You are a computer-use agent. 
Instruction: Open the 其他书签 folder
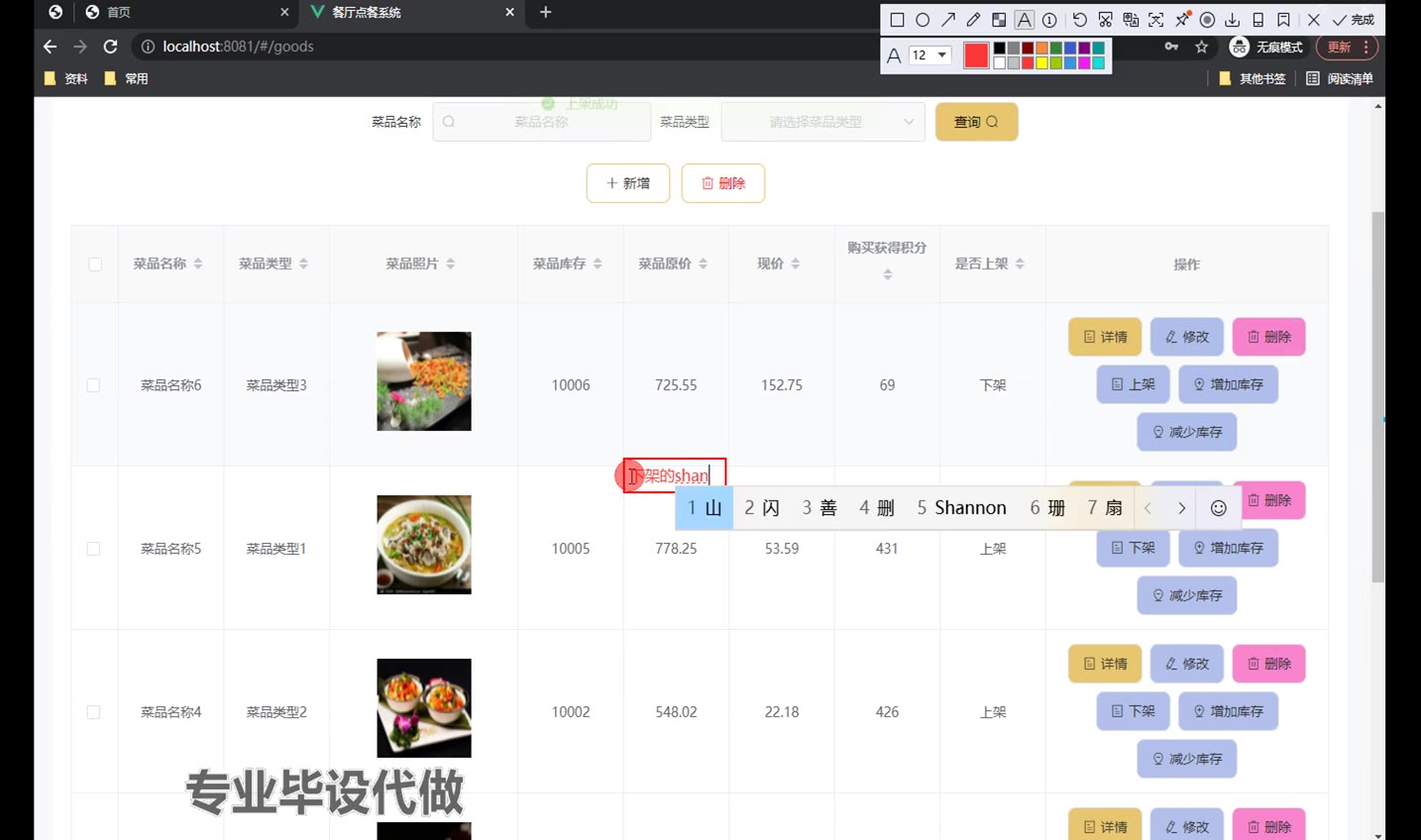click(x=1253, y=78)
